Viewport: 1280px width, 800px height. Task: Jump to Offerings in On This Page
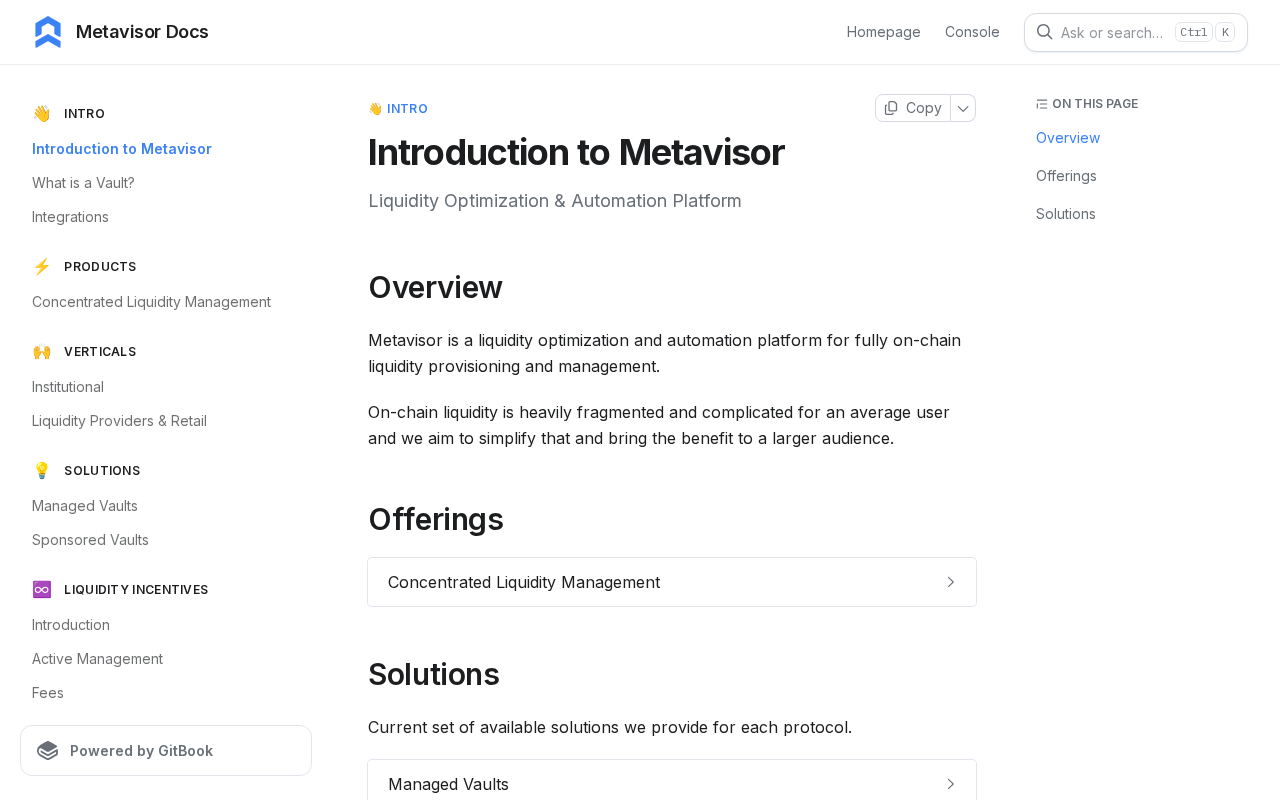click(x=1066, y=176)
